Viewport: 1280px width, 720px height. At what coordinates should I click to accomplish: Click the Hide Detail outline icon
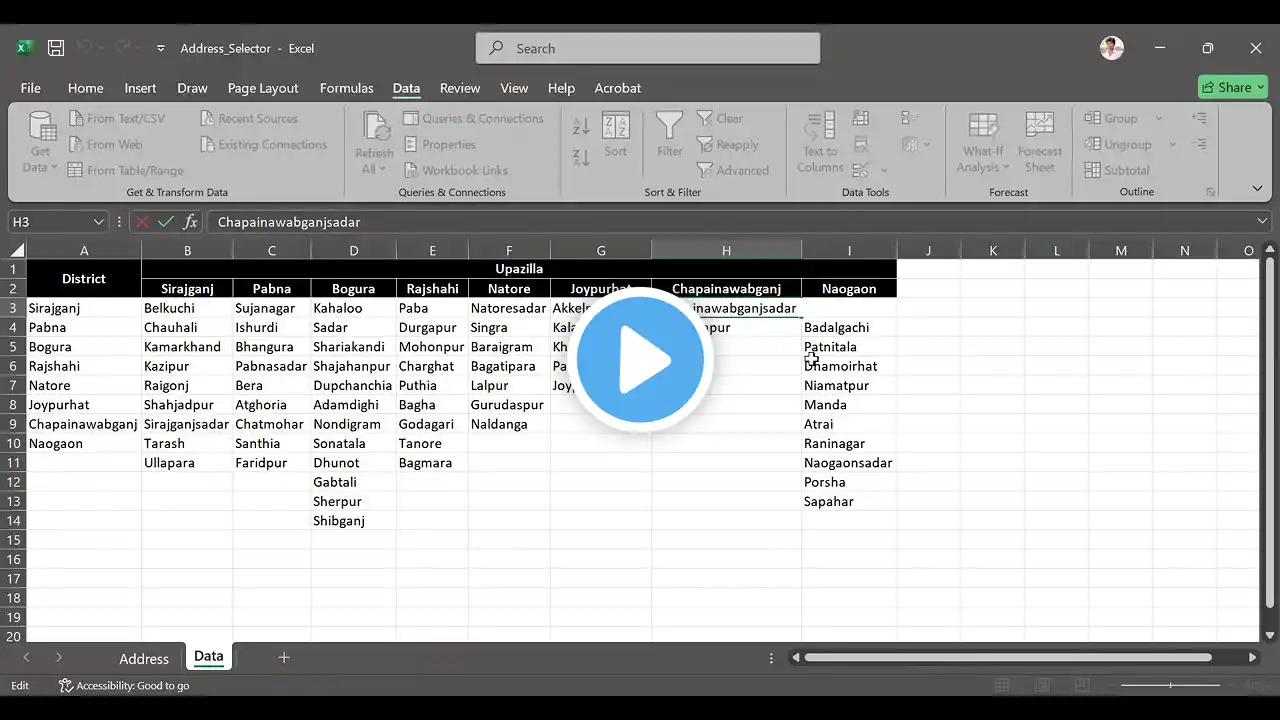click(x=1199, y=144)
